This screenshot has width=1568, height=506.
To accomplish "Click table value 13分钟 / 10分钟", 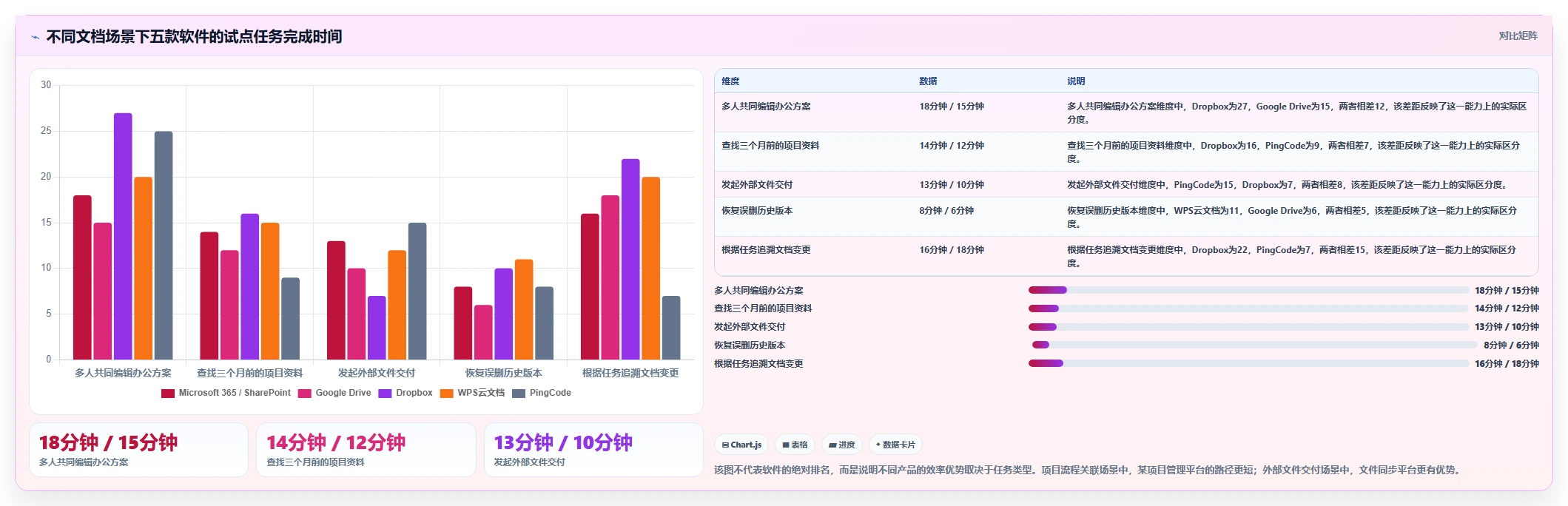I will (x=952, y=185).
